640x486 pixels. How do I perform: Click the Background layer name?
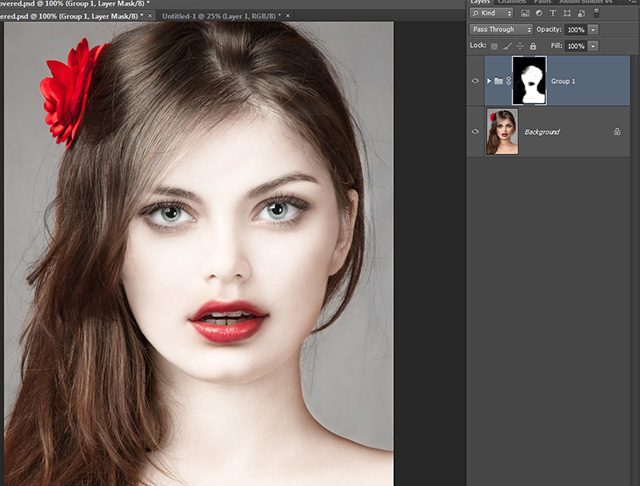[542, 132]
